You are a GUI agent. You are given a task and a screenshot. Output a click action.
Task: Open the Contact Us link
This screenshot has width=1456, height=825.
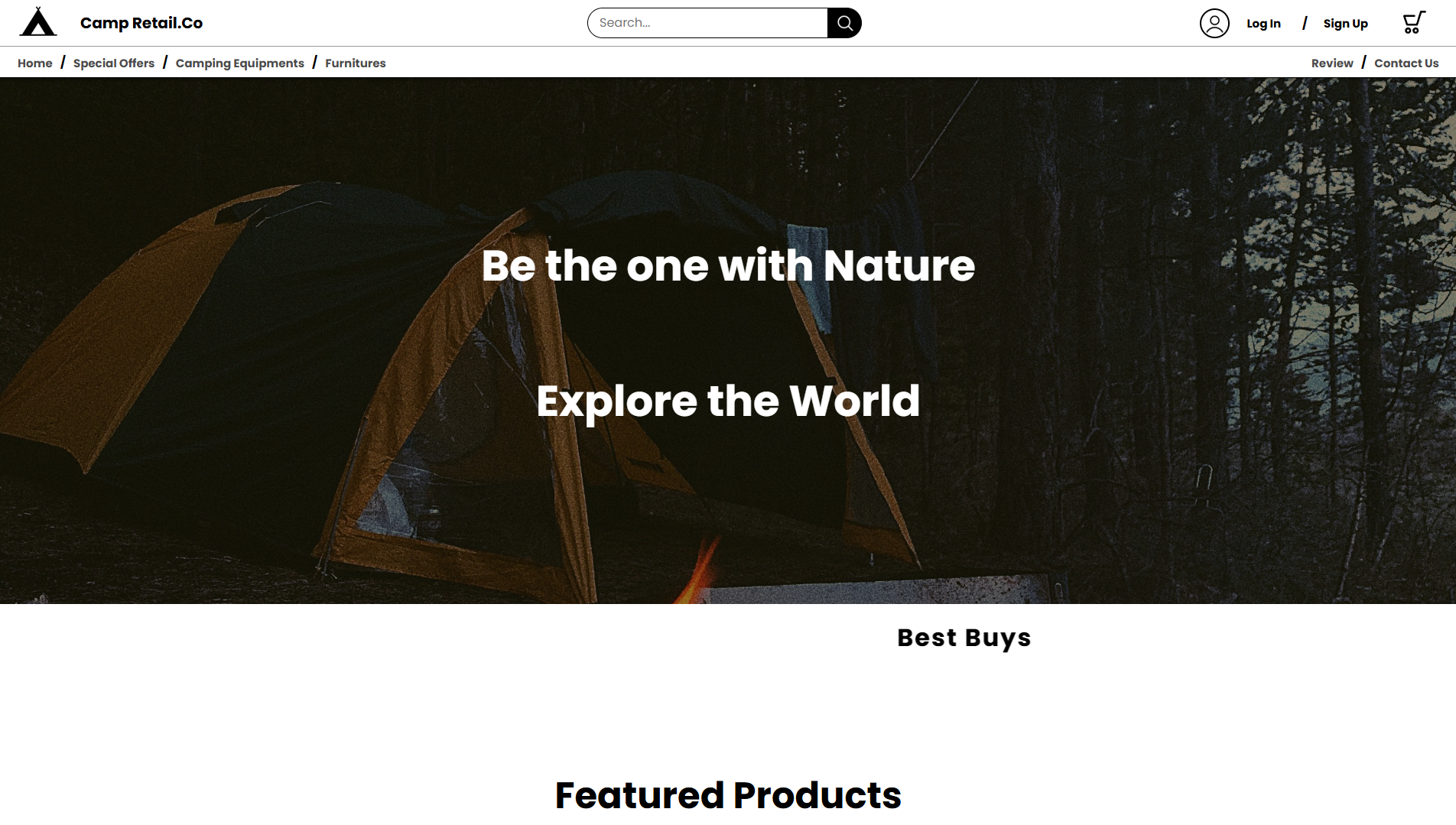click(x=1406, y=63)
